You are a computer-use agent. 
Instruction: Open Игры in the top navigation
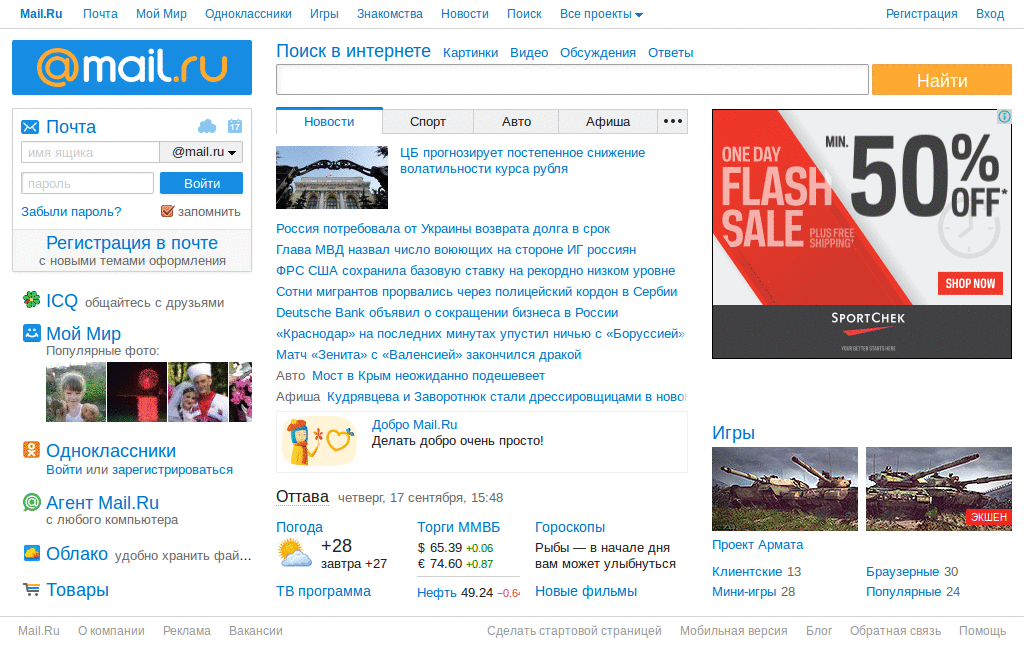pos(324,14)
